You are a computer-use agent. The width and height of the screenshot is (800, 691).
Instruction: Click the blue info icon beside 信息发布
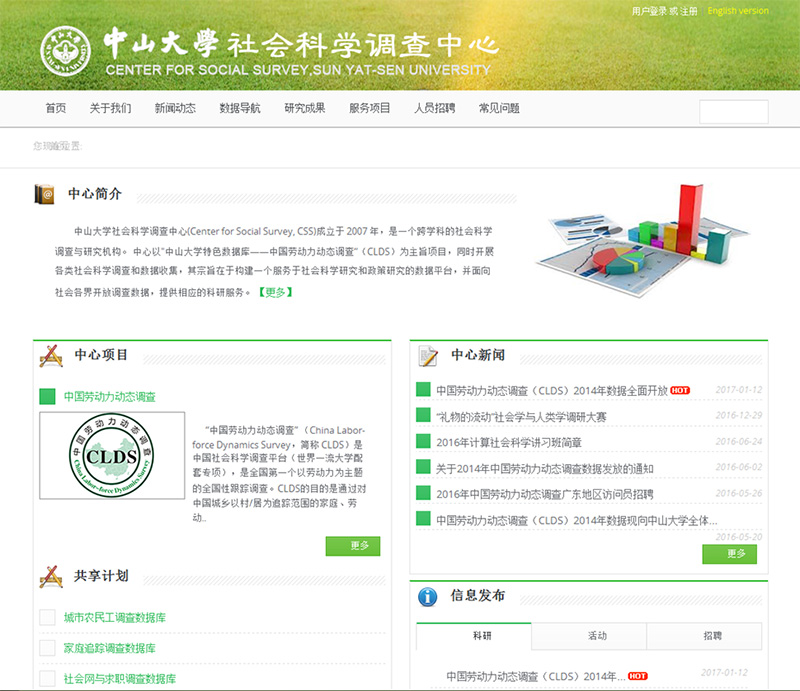[428, 597]
